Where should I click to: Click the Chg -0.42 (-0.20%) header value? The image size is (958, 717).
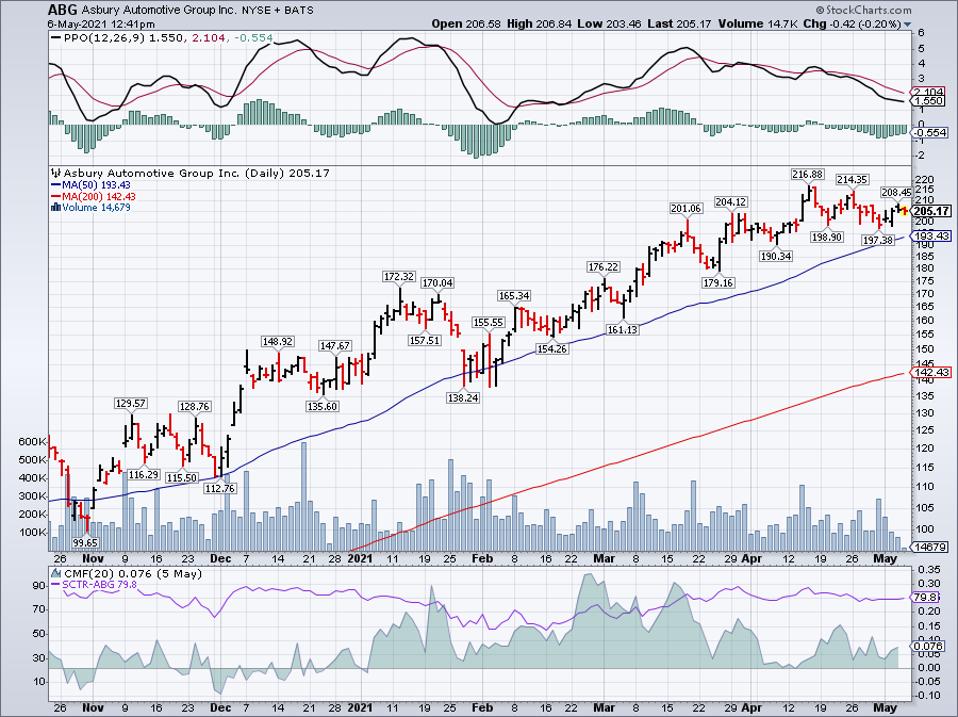(x=852, y=24)
